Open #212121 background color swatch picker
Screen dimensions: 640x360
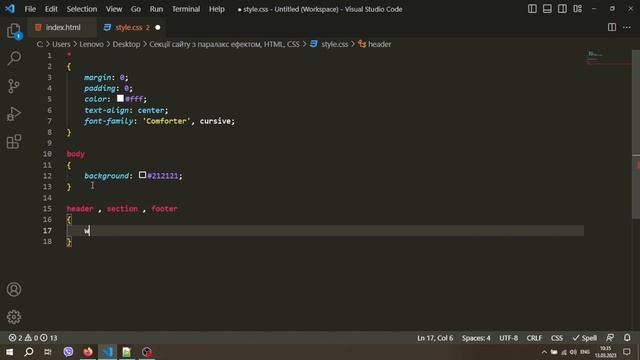coord(142,175)
